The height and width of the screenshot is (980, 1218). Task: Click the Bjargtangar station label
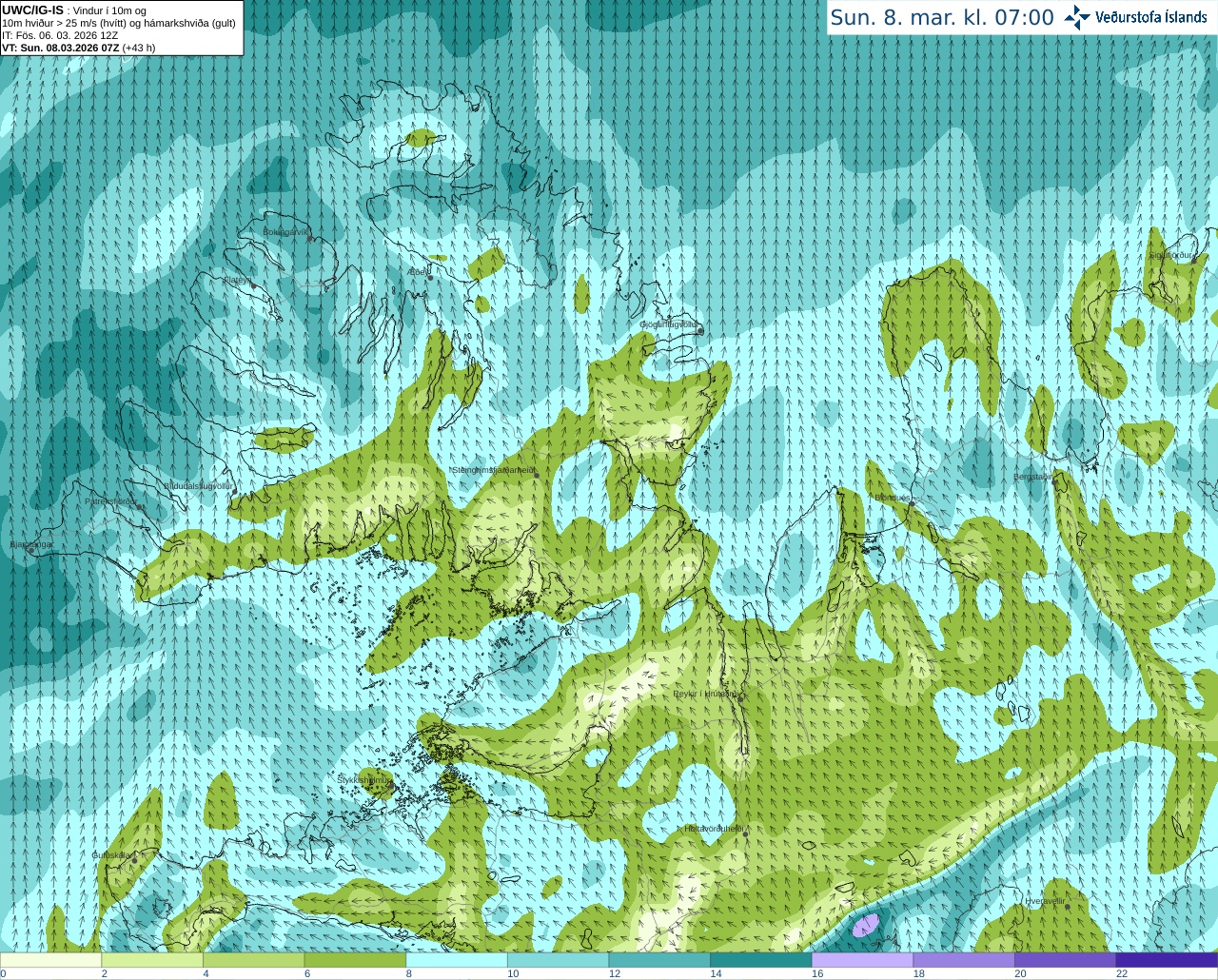31,544
